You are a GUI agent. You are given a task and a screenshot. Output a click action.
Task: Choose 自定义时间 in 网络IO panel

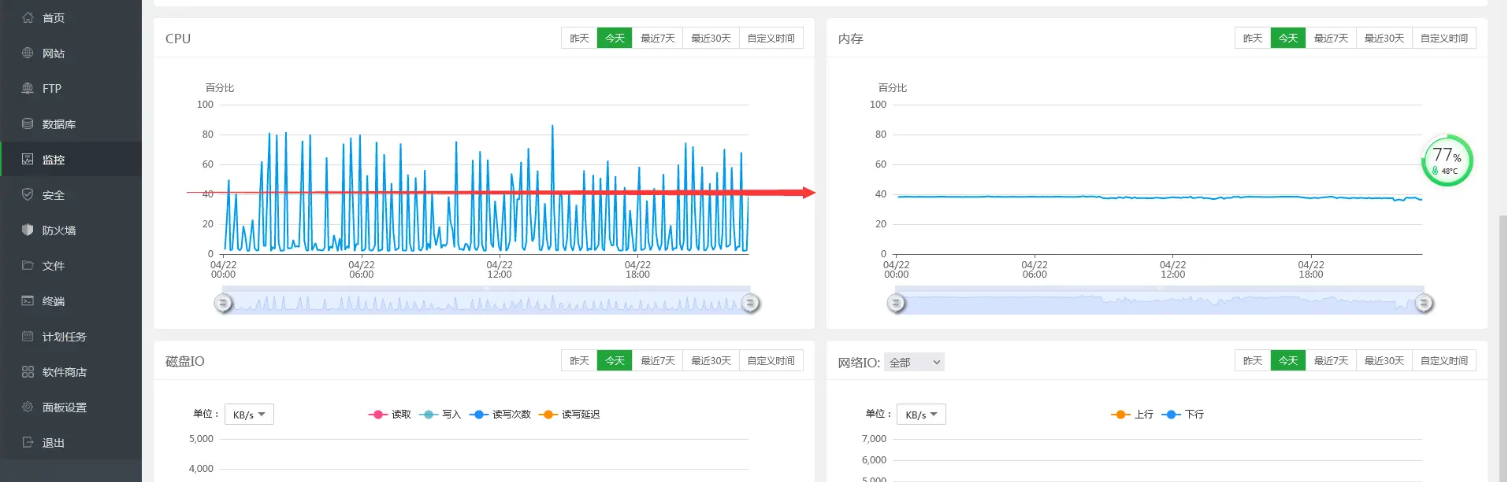click(1444, 360)
